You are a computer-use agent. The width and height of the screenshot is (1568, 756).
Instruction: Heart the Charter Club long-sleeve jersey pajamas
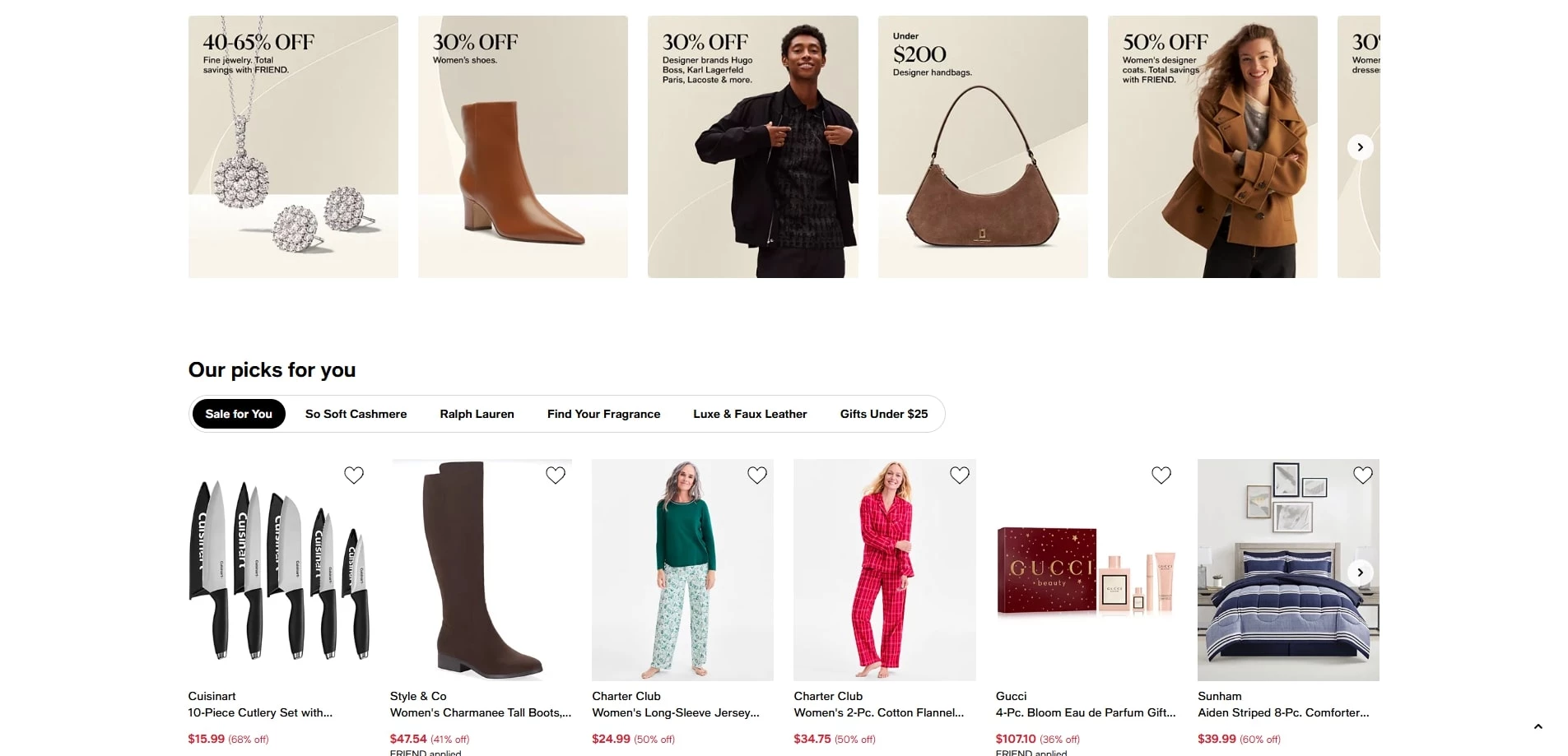(757, 475)
